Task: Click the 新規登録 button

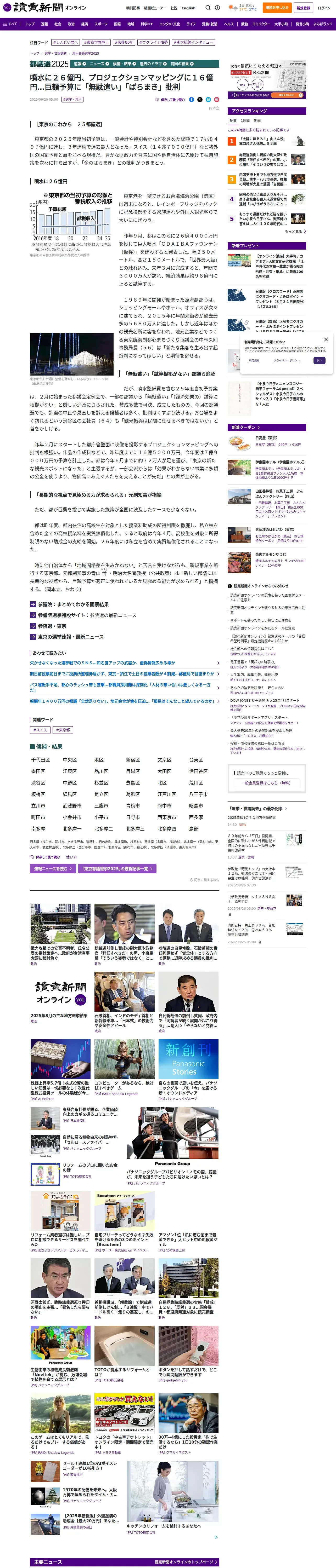Action: 303,8
